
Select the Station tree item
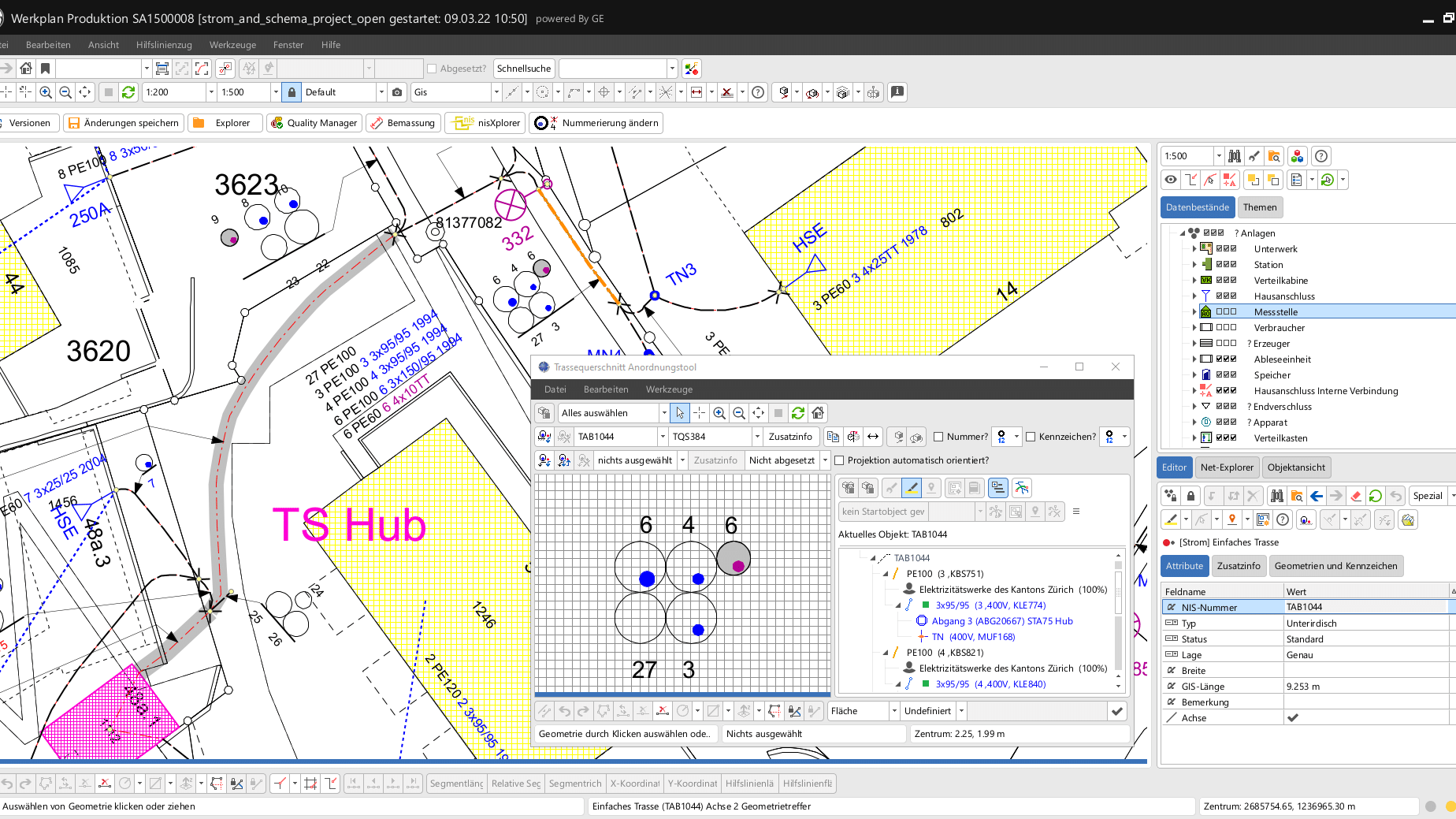click(1268, 265)
